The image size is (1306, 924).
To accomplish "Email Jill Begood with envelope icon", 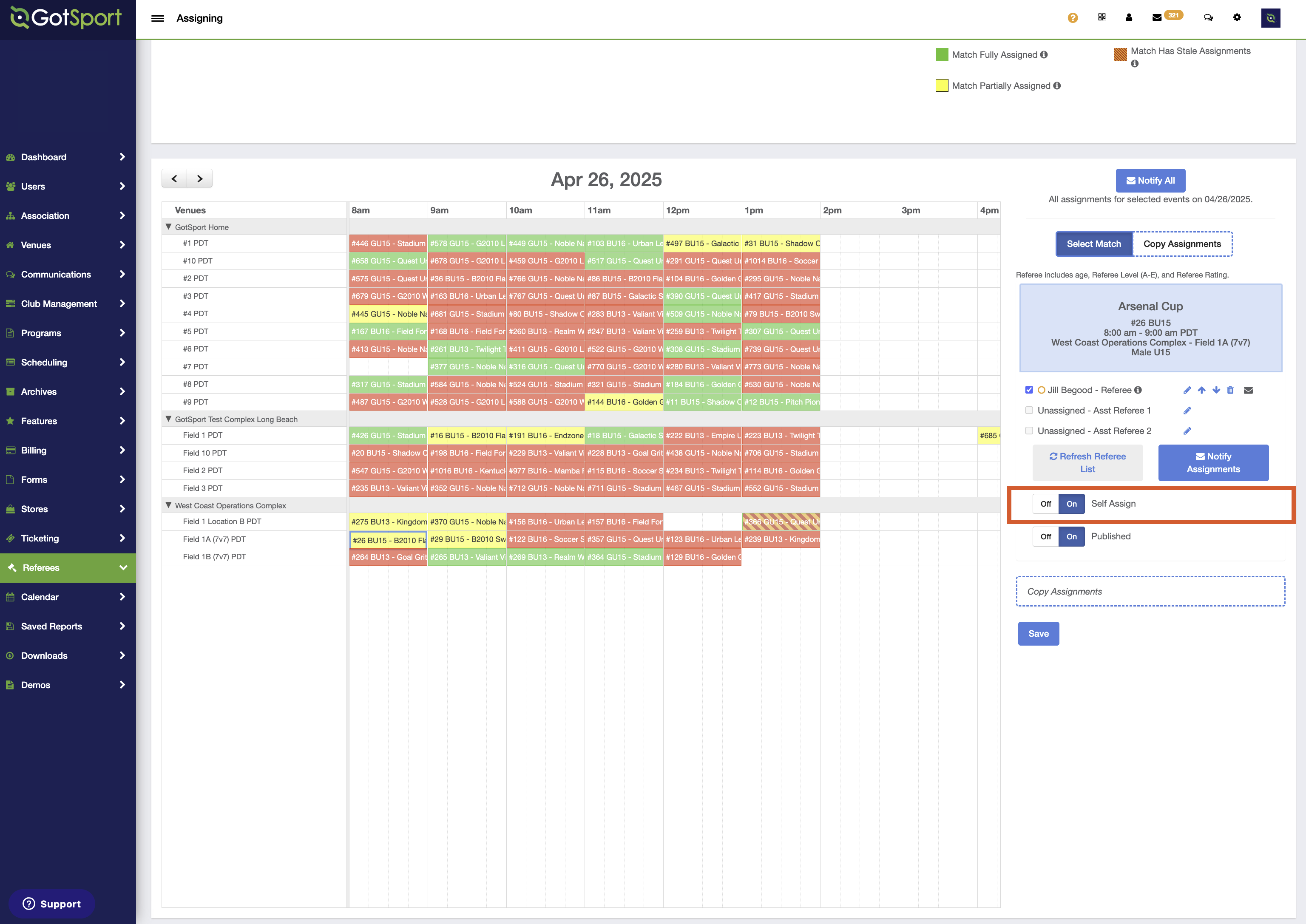I will (x=1249, y=390).
